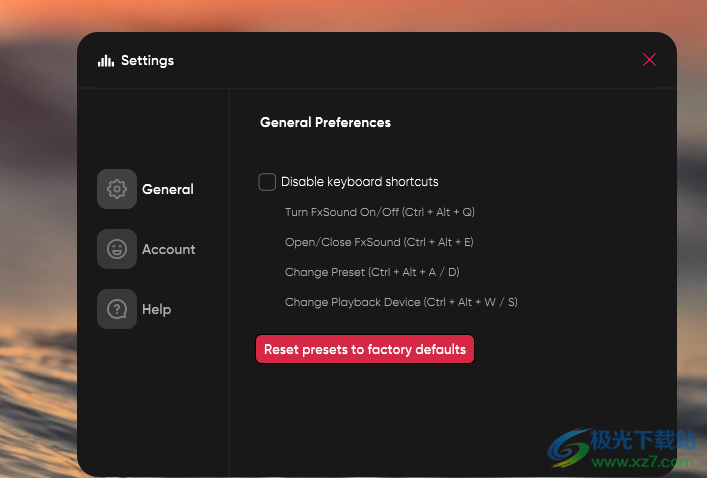Select the General Preferences heading
Image resolution: width=707 pixels, height=478 pixels.
coord(325,123)
